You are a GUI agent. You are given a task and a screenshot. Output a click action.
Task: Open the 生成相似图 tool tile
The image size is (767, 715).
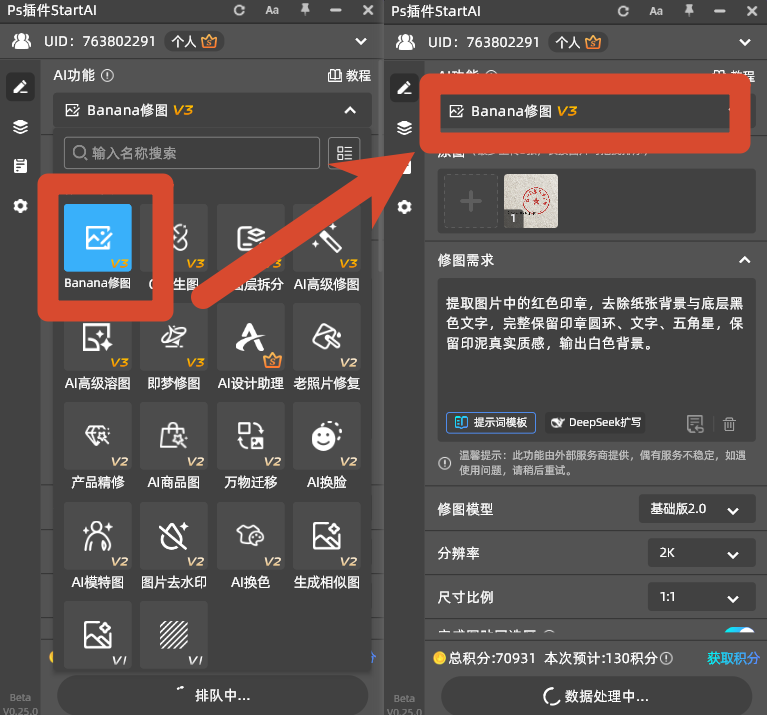click(x=327, y=536)
